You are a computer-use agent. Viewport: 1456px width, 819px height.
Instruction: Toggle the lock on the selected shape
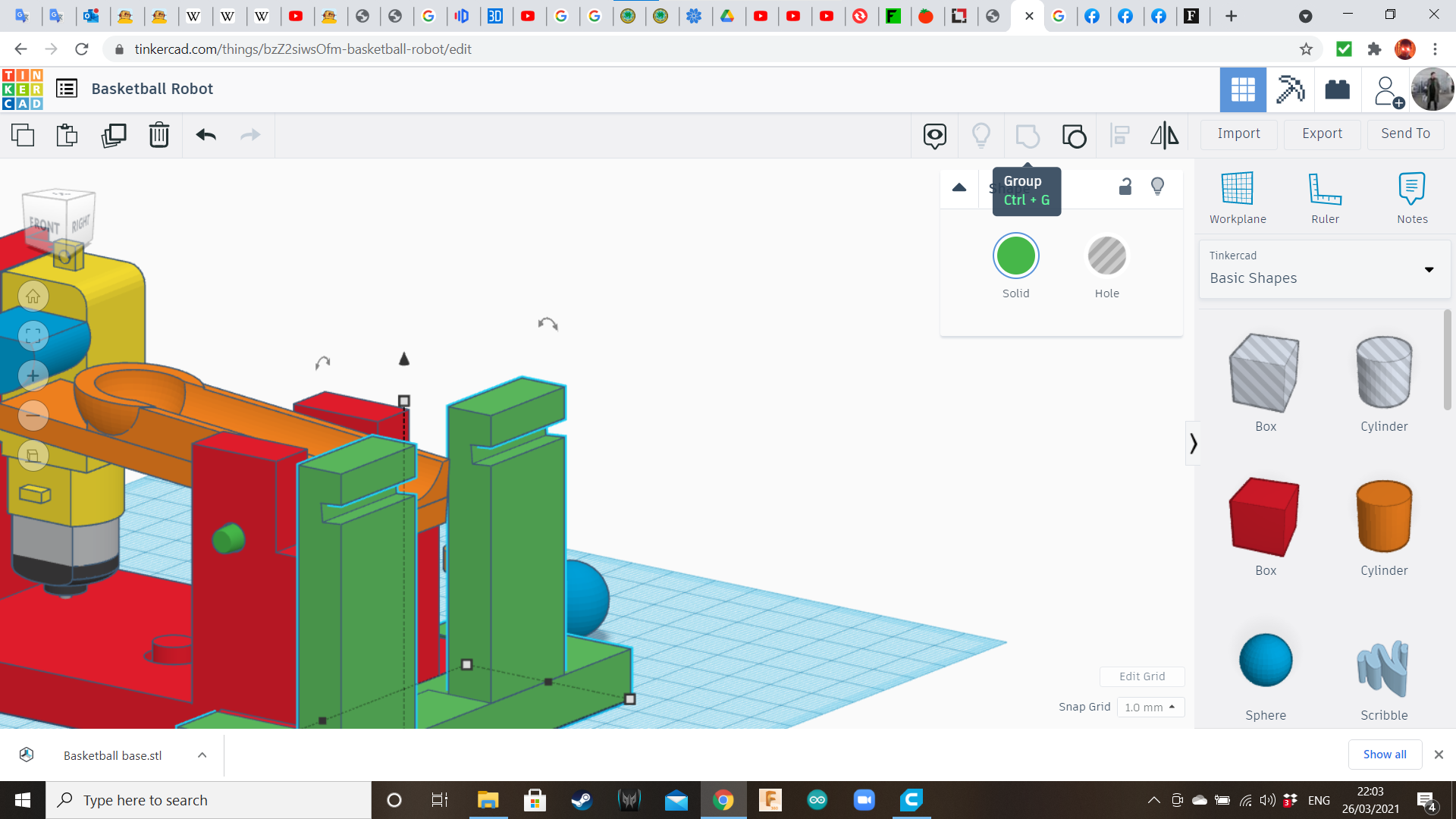click(1125, 186)
